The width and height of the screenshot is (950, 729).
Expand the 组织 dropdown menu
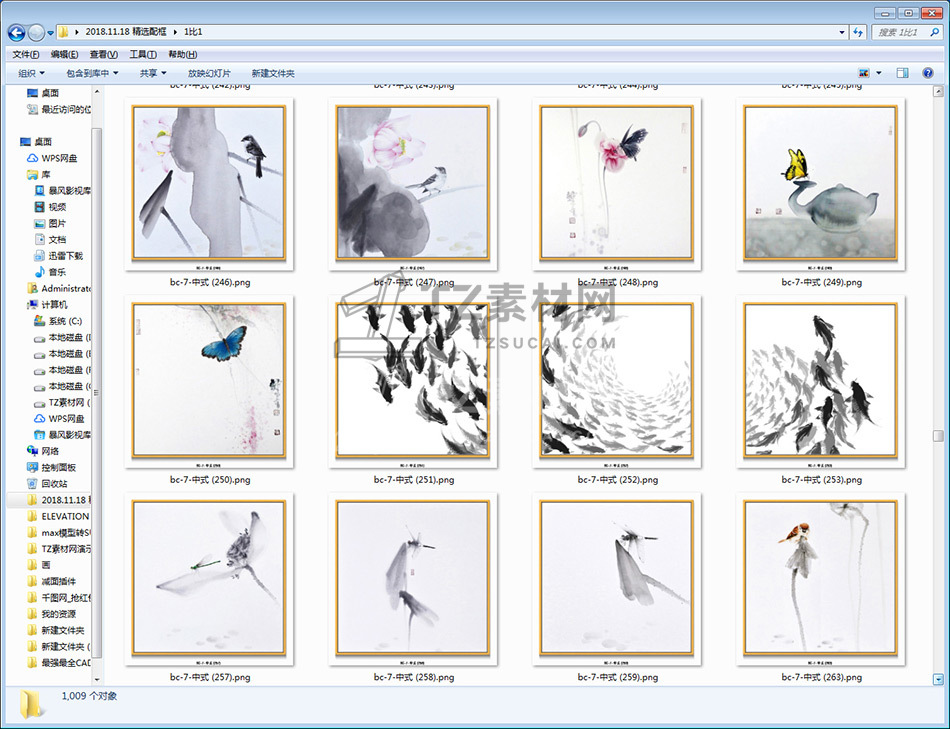(x=31, y=73)
